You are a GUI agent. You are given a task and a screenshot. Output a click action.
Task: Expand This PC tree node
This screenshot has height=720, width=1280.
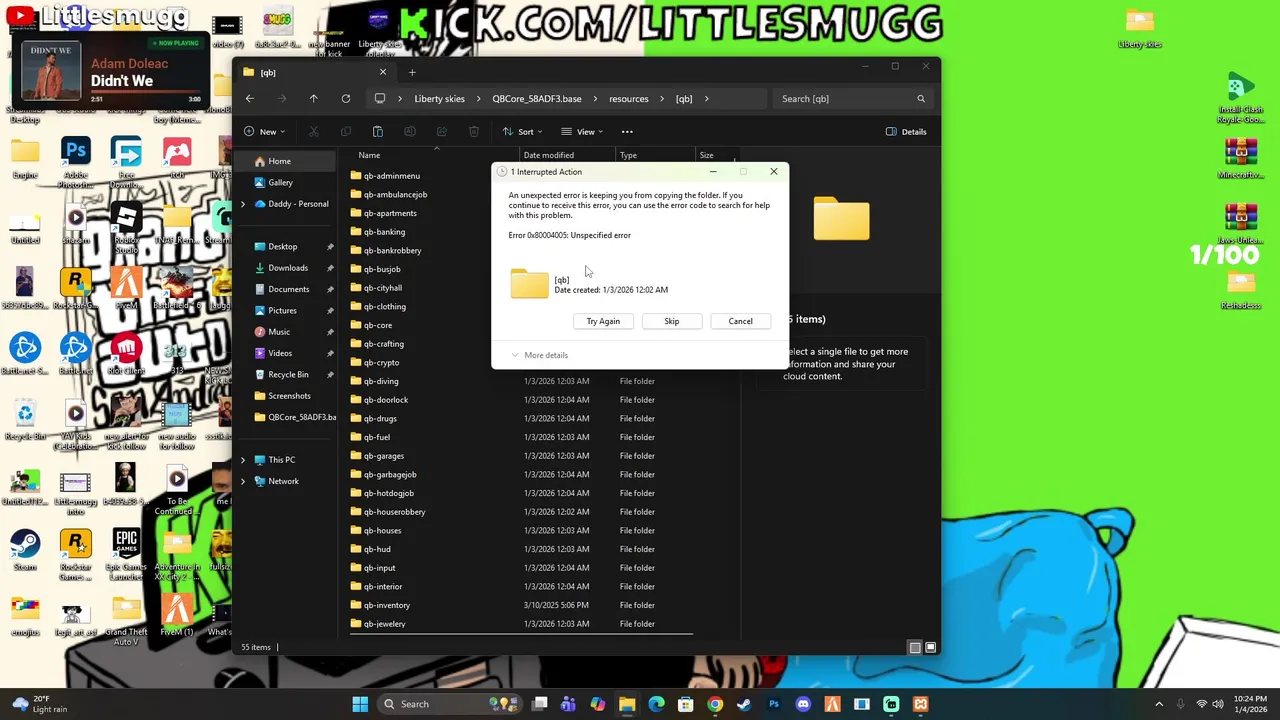[243, 460]
